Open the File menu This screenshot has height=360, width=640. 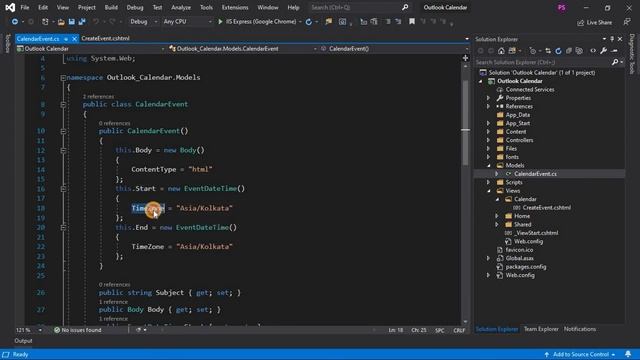pos(24,7)
